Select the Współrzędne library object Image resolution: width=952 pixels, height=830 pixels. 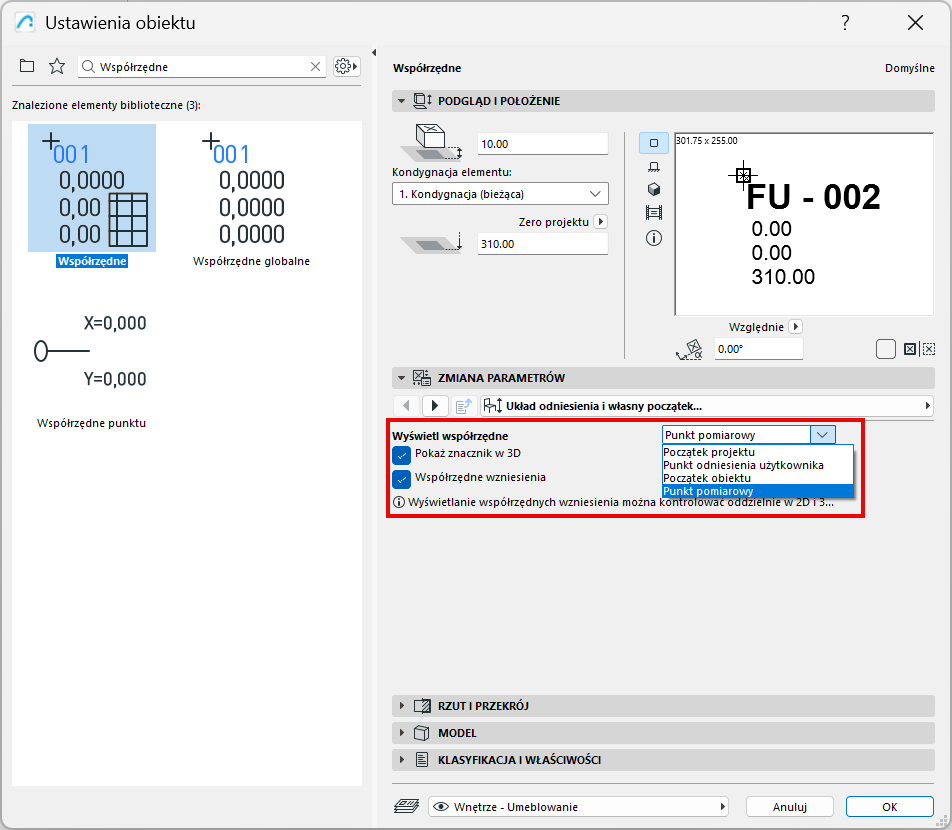point(92,197)
